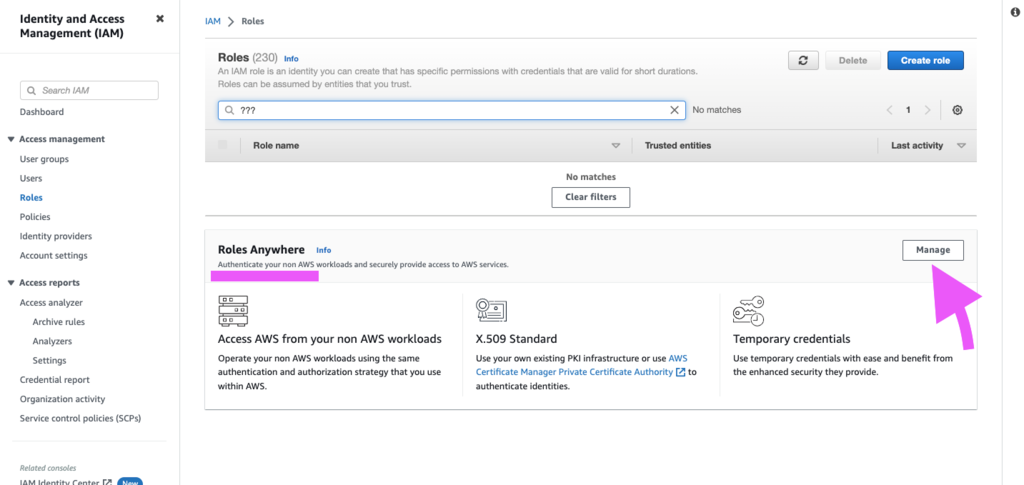Click the X.509 certificate icon
The image size is (1024, 485).
pyautogui.click(x=491, y=311)
